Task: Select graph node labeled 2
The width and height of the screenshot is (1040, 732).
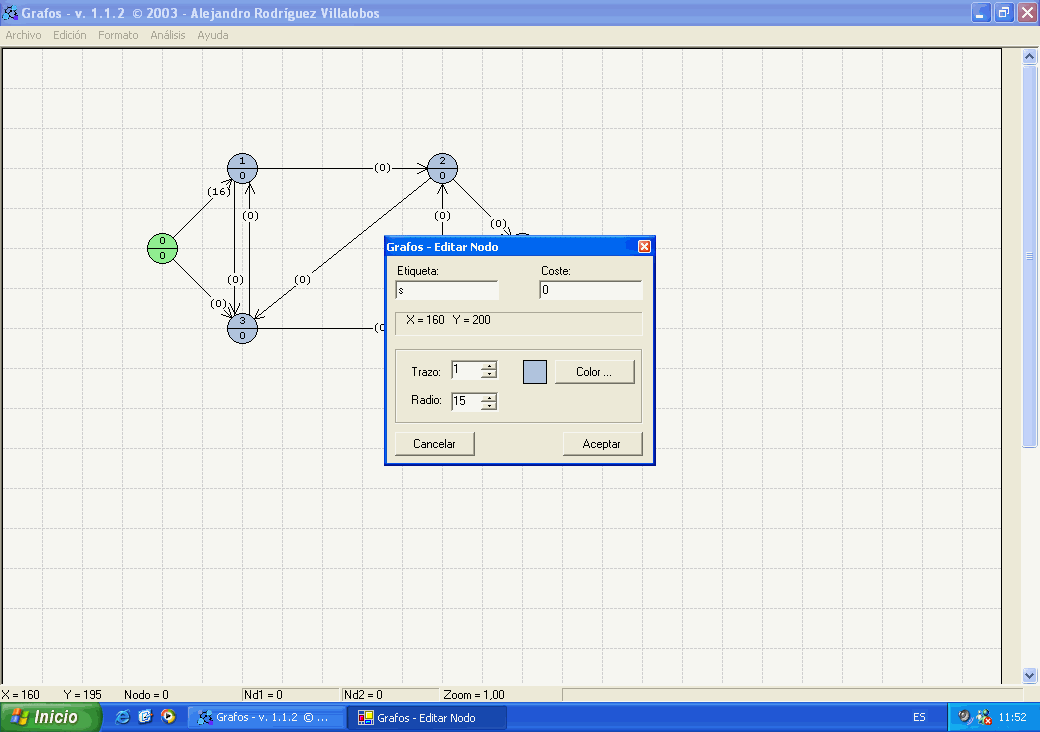Action: click(x=442, y=168)
